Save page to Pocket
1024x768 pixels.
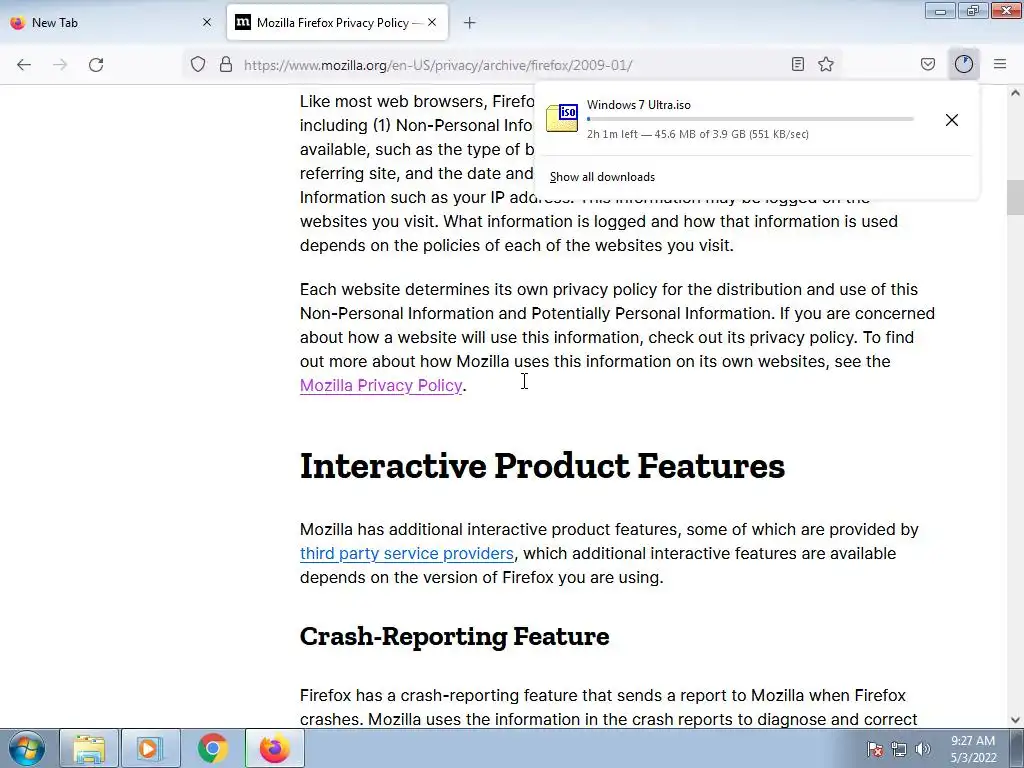927,64
